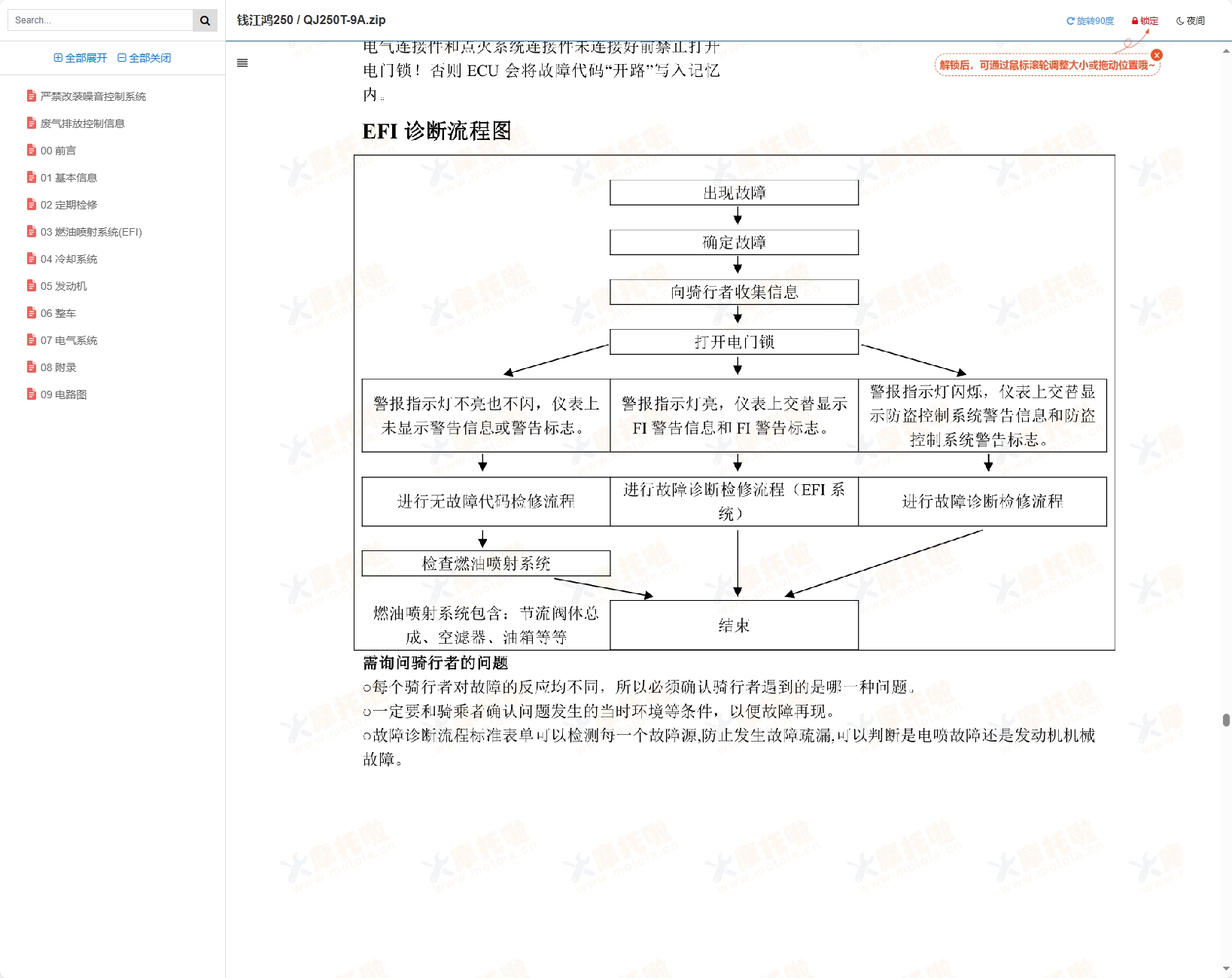The height and width of the screenshot is (978, 1232).
Task: Open 03 燃油喷射系统(EFI) chapter
Action: pos(91,232)
